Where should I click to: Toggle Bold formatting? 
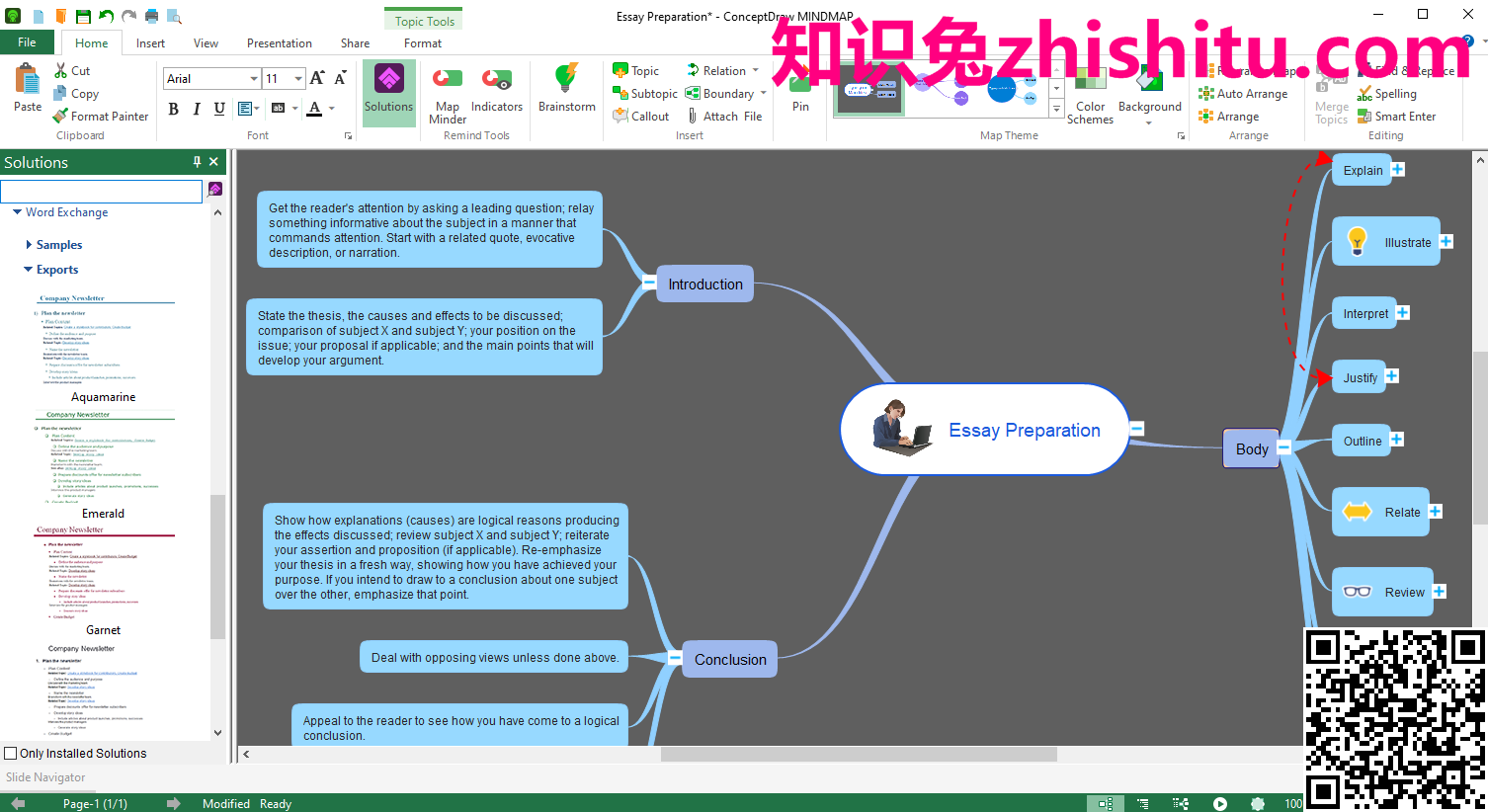click(174, 108)
